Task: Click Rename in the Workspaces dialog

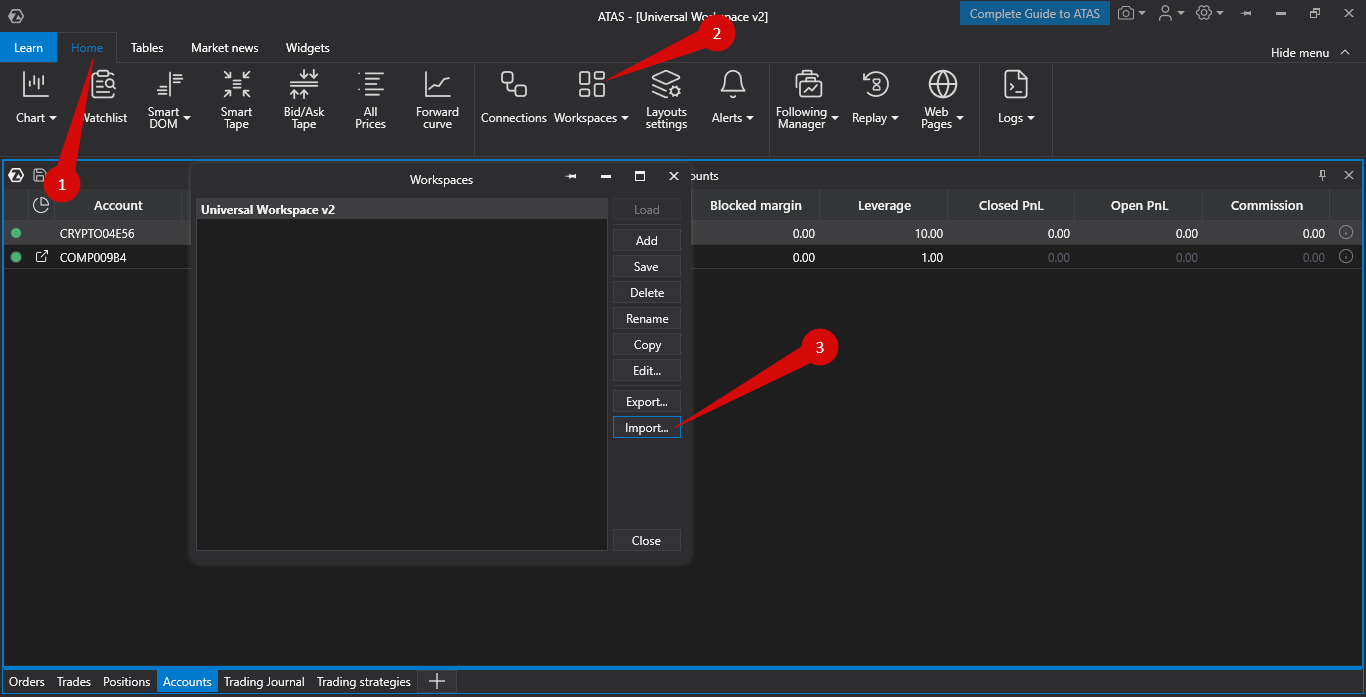Action: pyautogui.click(x=647, y=318)
